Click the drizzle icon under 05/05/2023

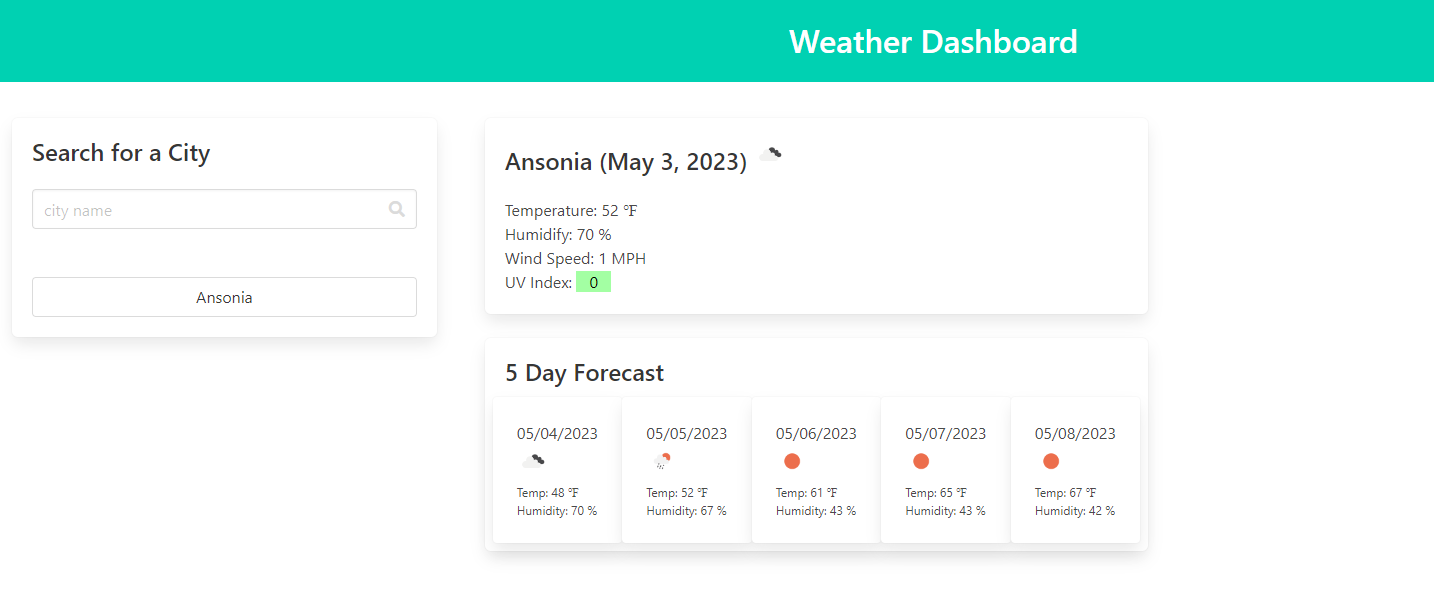pos(662,461)
